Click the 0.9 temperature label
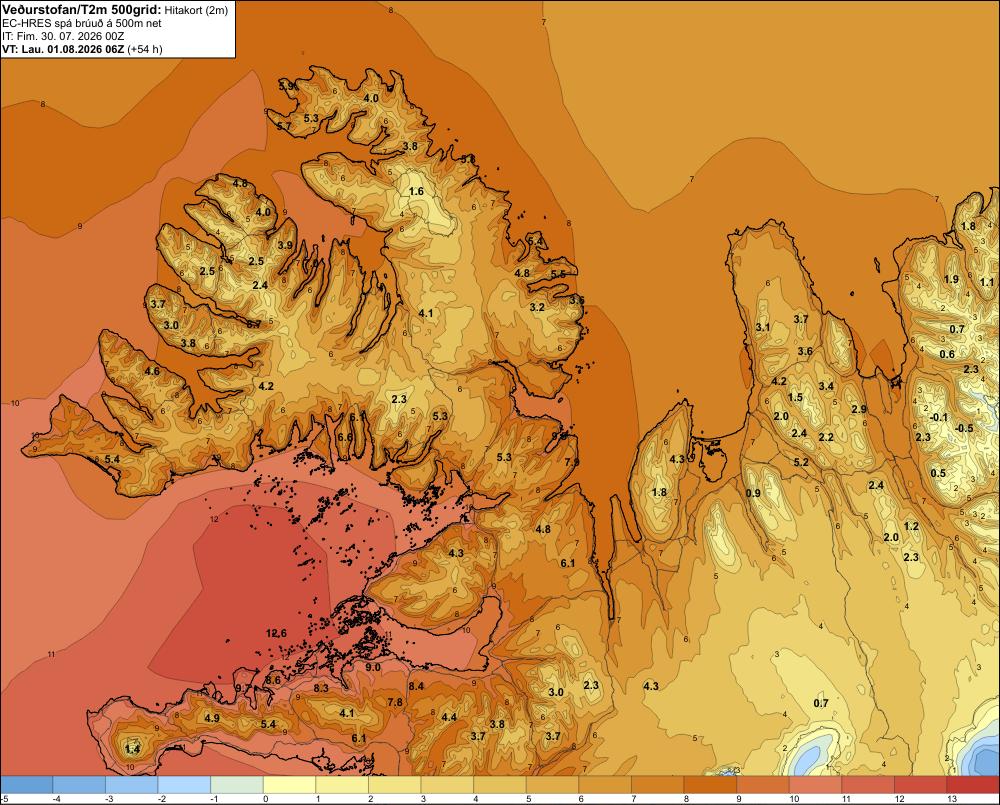This screenshot has width=1000, height=805. coord(753,493)
